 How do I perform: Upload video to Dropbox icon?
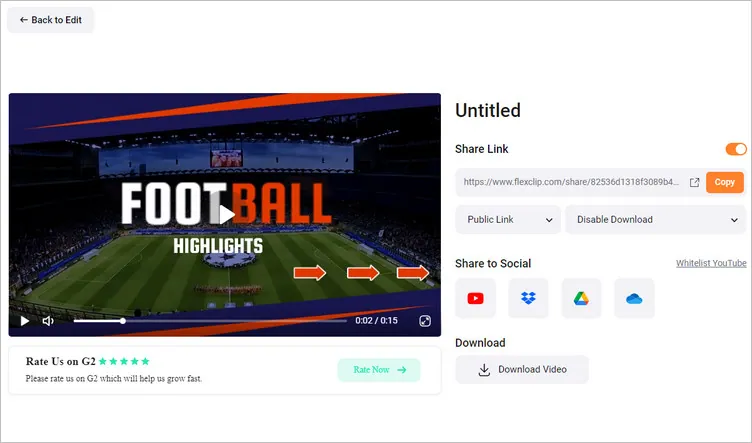(x=528, y=298)
